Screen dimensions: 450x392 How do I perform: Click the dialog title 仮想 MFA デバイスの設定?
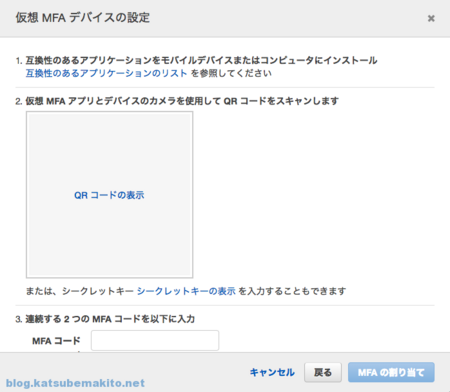point(83,18)
